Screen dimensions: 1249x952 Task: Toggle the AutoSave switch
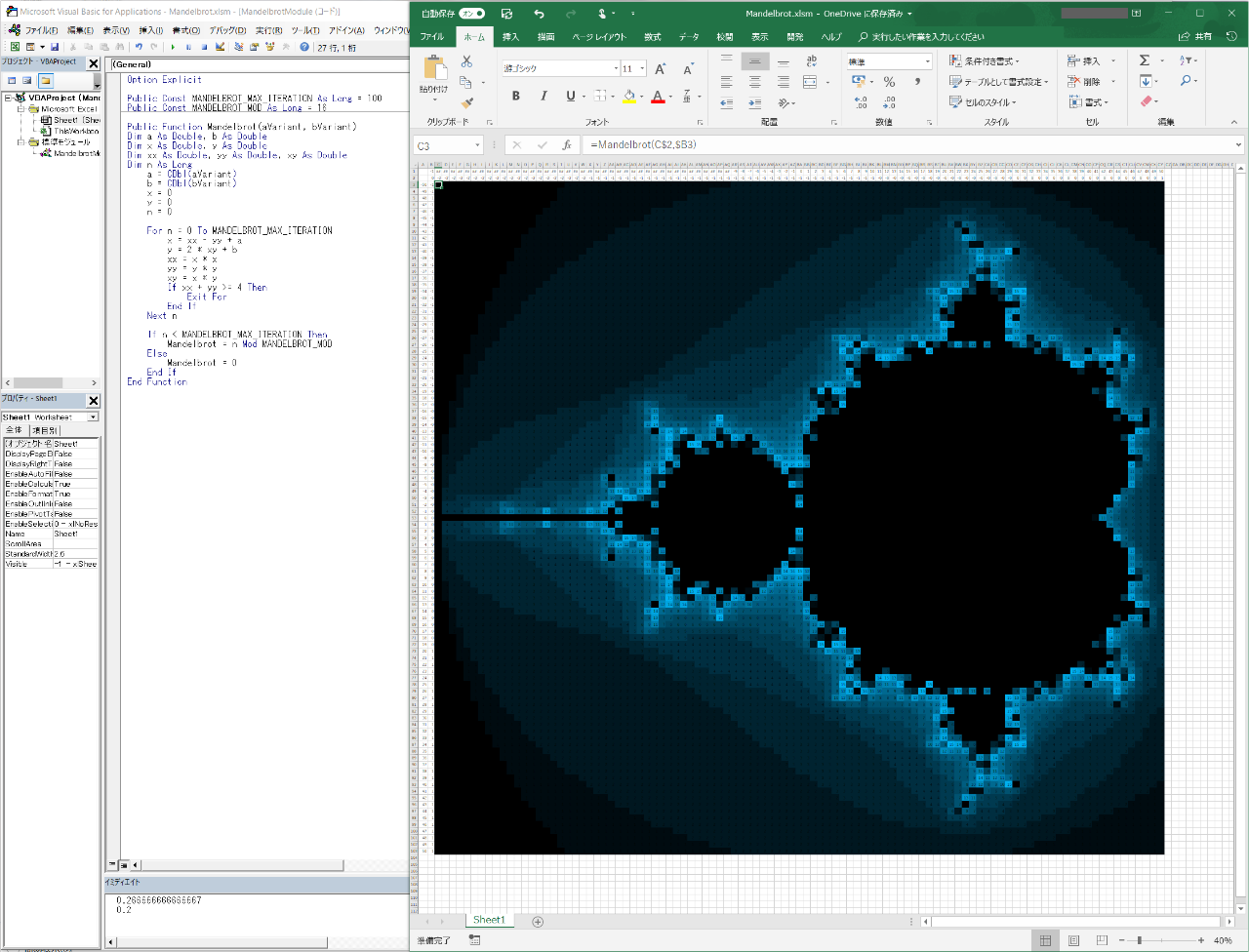472,14
